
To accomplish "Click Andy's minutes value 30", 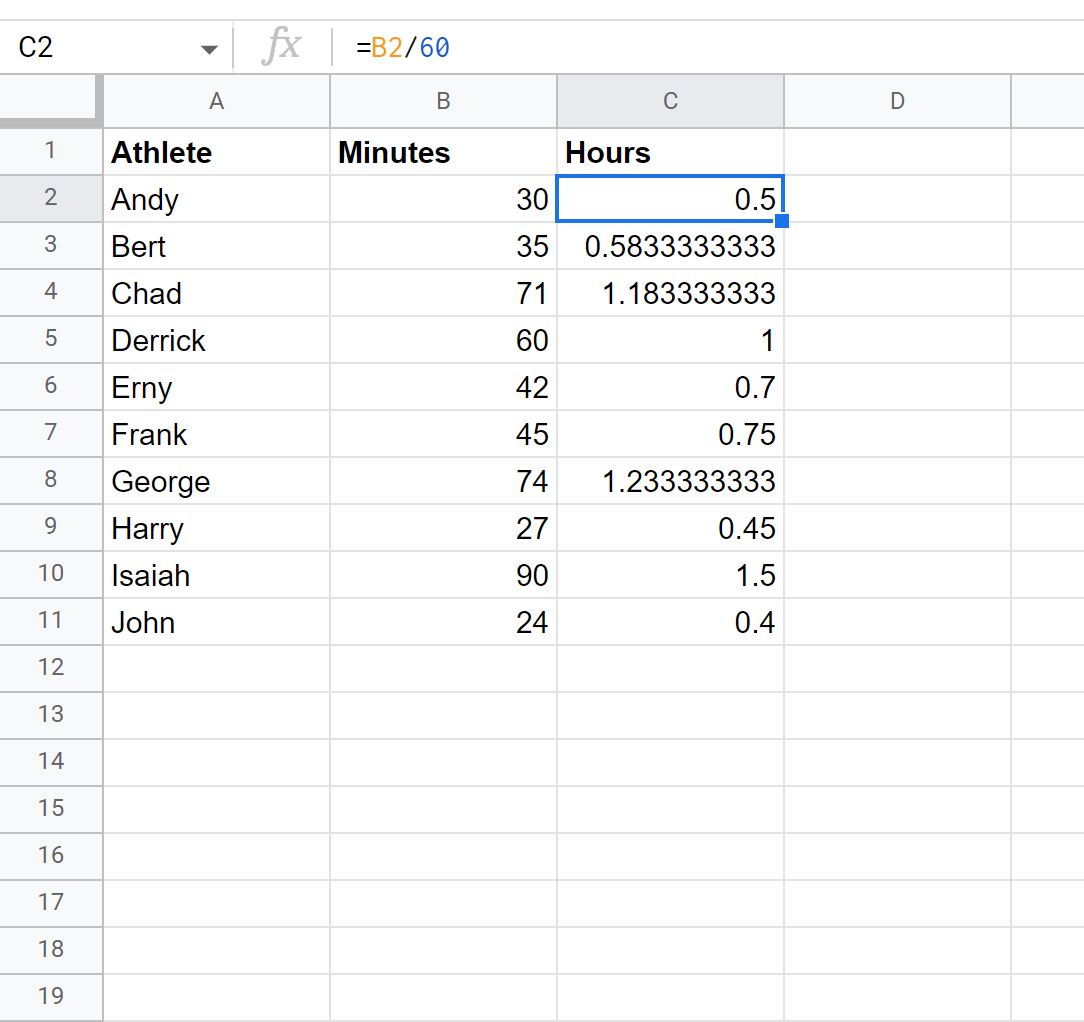I will tap(443, 198).
